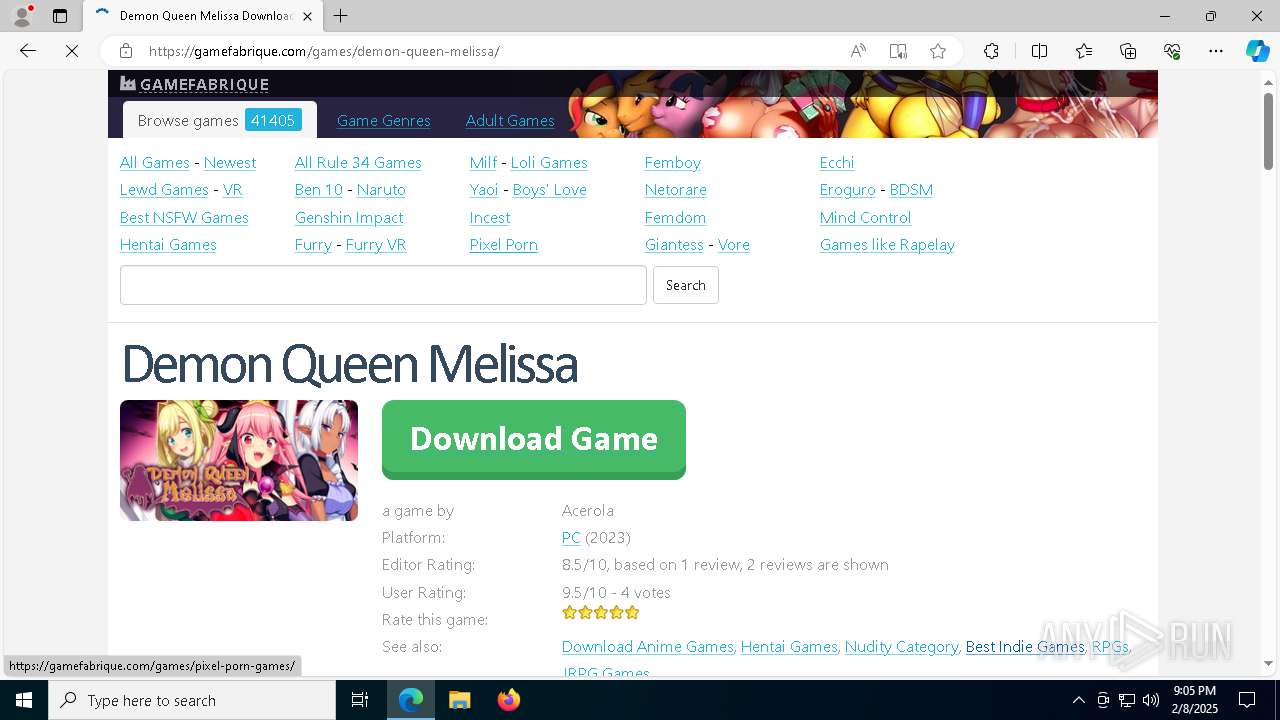The width and height of the screenshot is (1280, 720).
Task: Open the PC platform link
Action: click(x=571, y=537)
